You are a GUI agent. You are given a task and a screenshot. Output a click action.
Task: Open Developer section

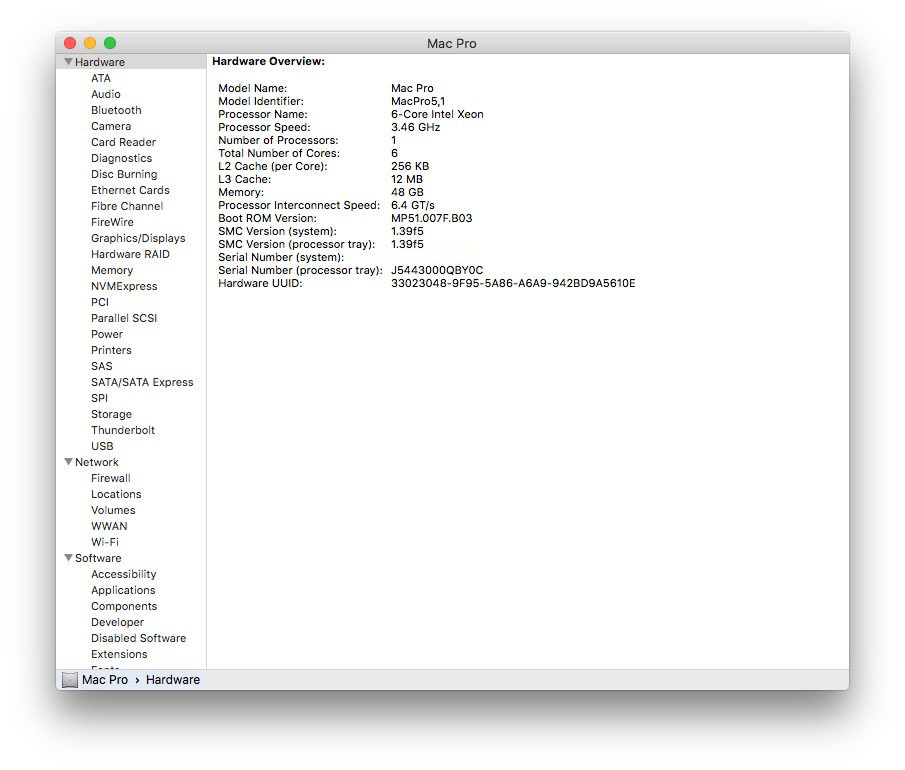(117, 622)
